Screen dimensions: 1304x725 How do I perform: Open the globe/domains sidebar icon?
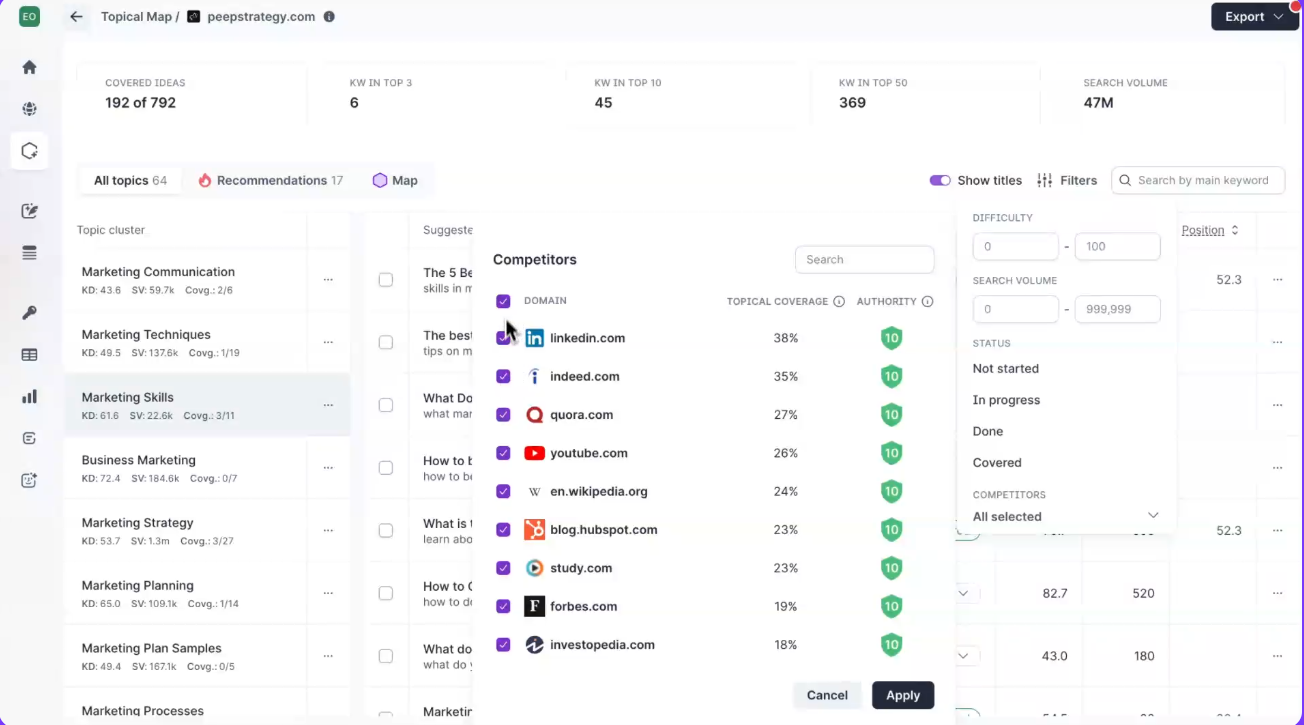29,108
